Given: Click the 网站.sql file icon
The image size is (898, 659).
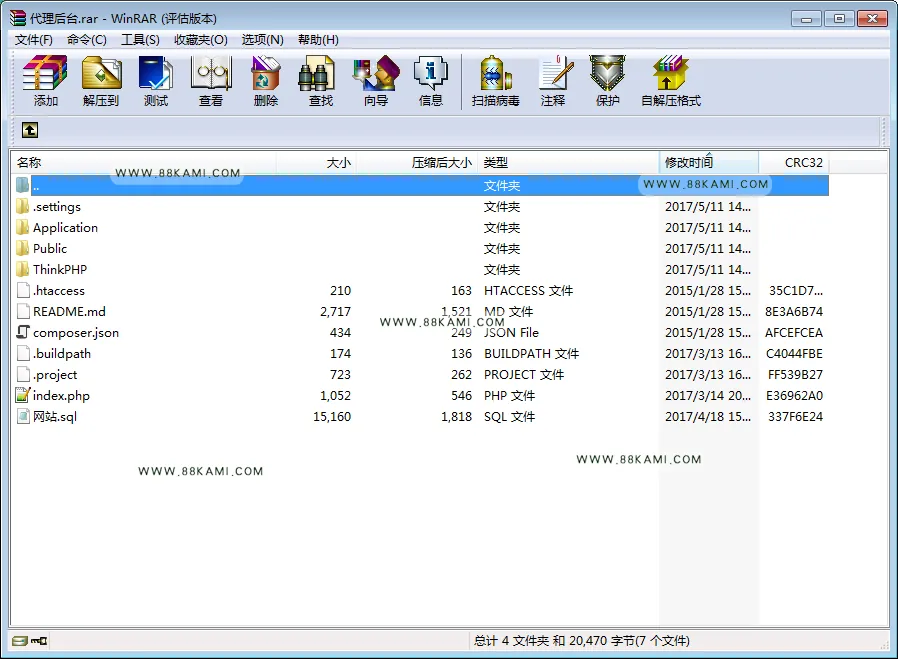Looking at the screenshot, I should 23,416.
